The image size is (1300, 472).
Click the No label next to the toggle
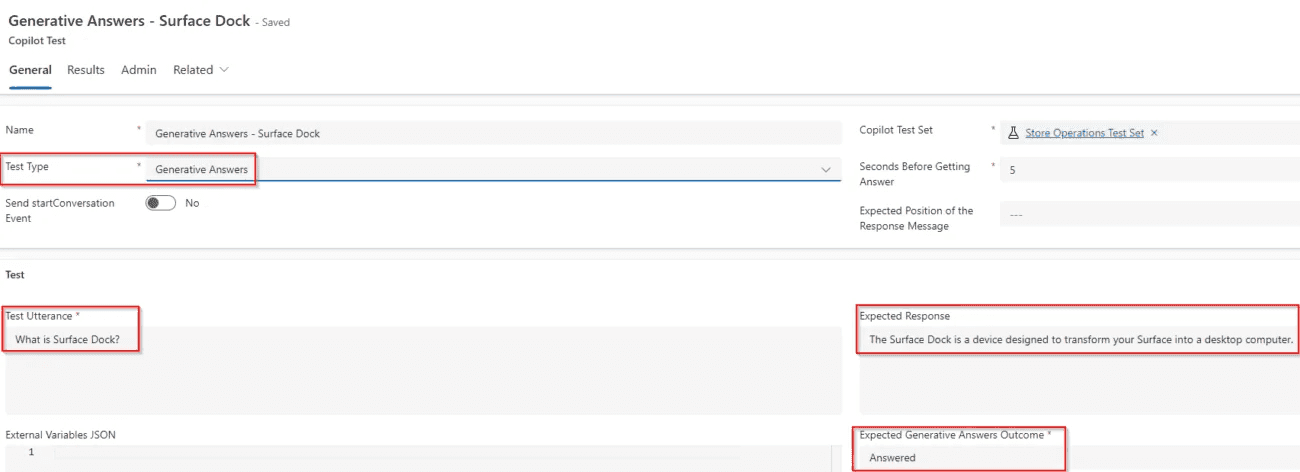pos(193,203)
